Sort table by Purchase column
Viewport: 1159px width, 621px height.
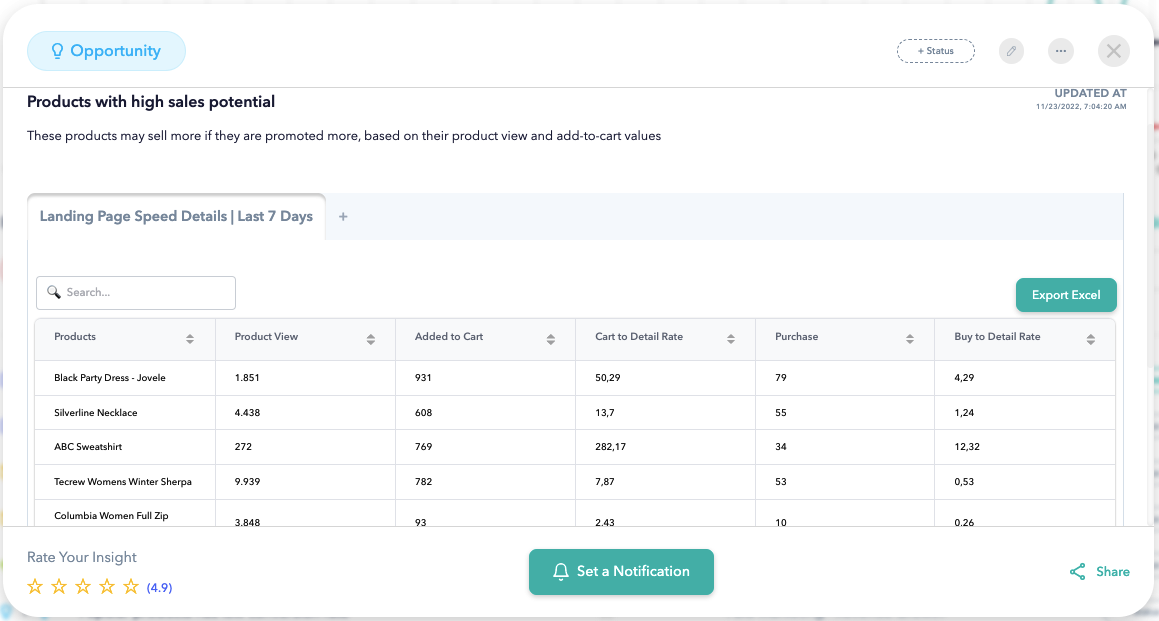(x=910, y=339)
